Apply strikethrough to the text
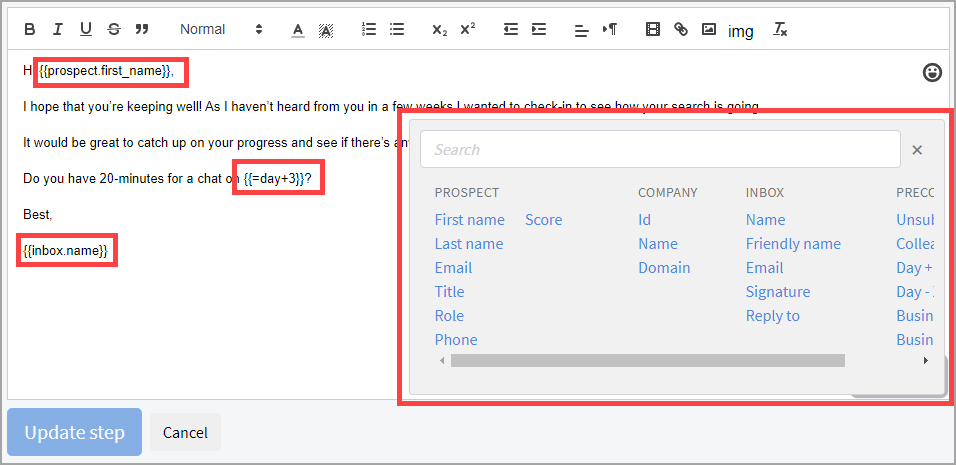956x465 pixels. pos(113,29)
